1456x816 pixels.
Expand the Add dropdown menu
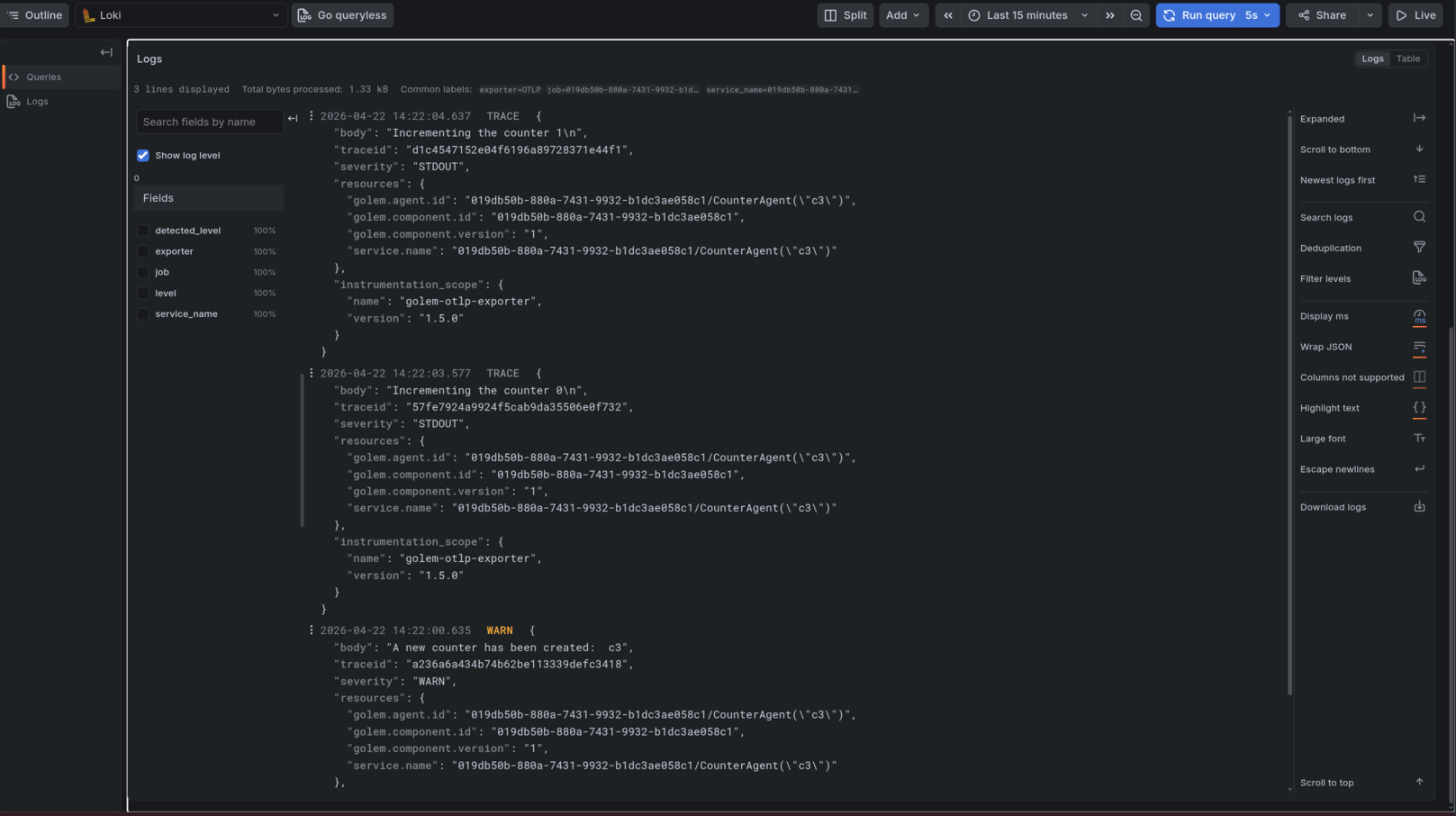903,15
